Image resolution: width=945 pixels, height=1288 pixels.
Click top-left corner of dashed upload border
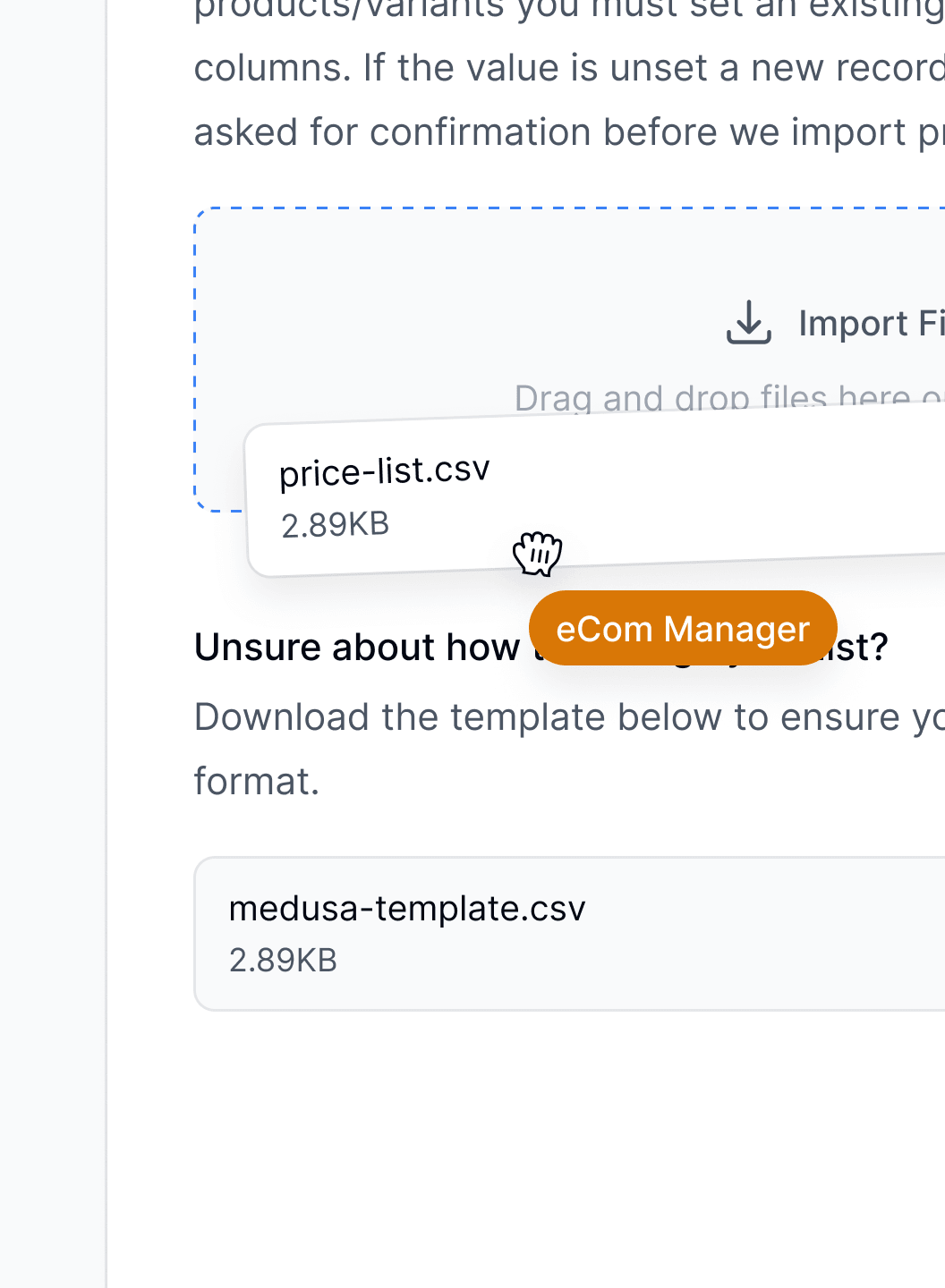coord(202,216)
